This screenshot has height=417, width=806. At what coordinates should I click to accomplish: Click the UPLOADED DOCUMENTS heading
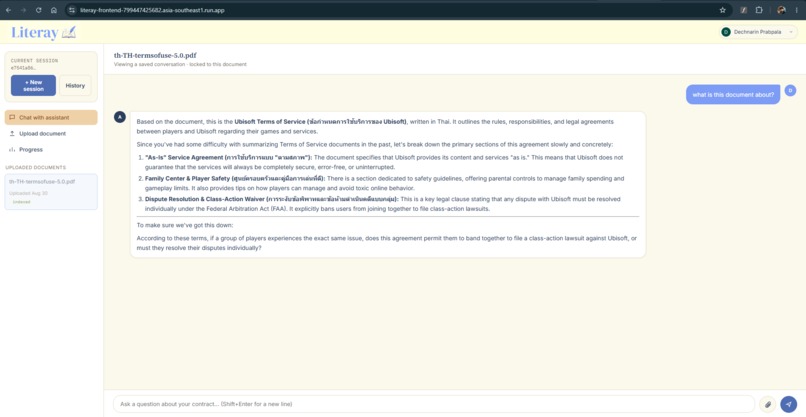tap(35, 168)
